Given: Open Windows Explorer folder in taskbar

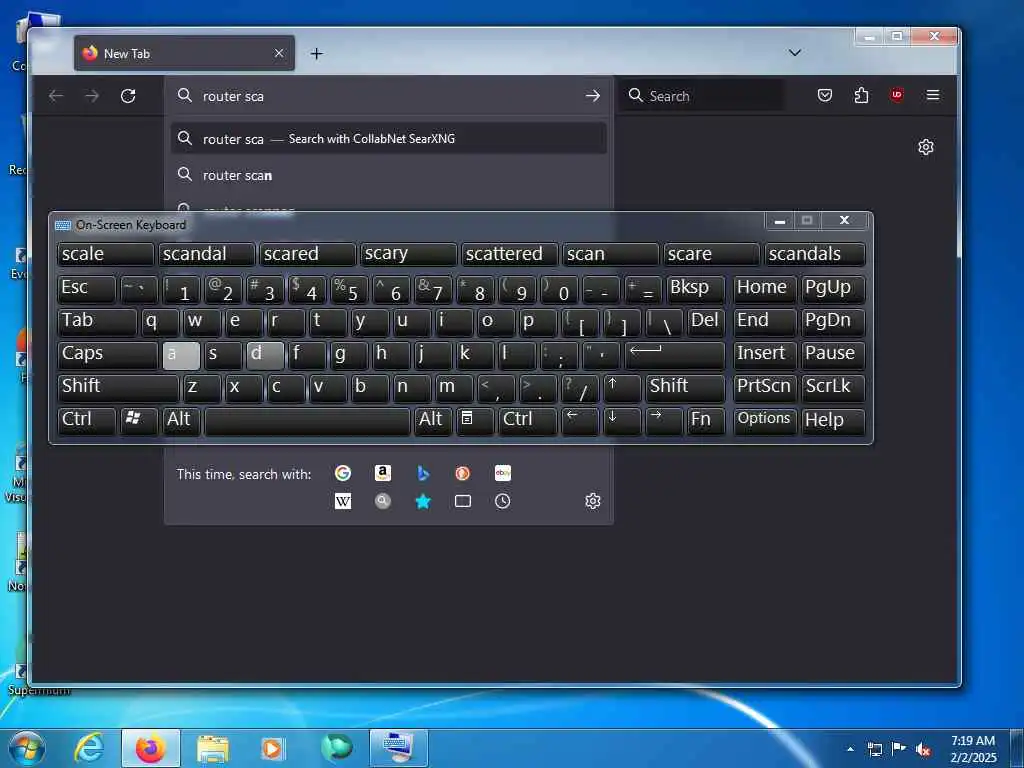Looking at the screenshot, I should coord(213,748).
